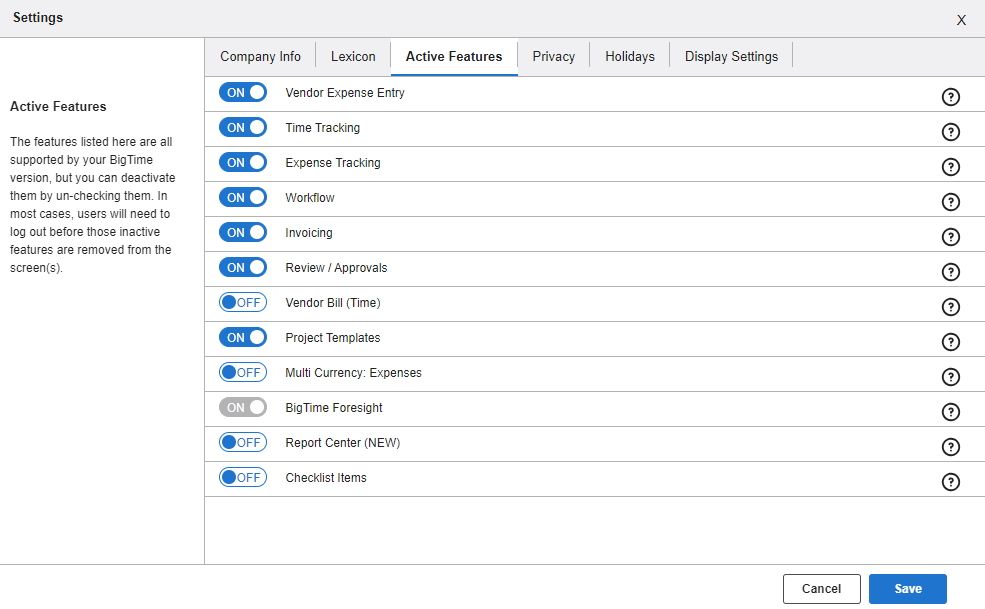This screenshot has width=985, height=609.
Task: Click the Save button
Action: click(907, 589)
